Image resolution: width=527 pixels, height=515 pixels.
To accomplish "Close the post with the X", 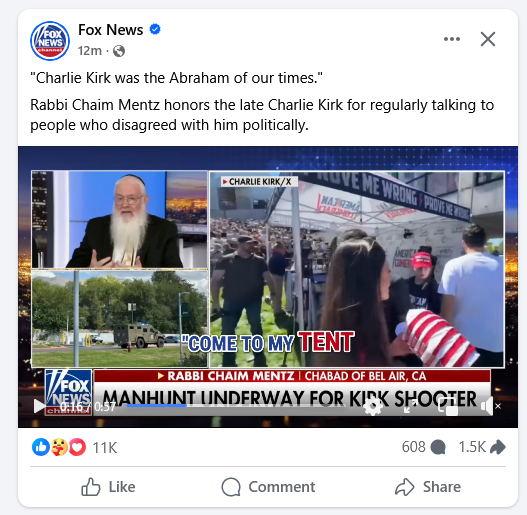I will (488, 39).
